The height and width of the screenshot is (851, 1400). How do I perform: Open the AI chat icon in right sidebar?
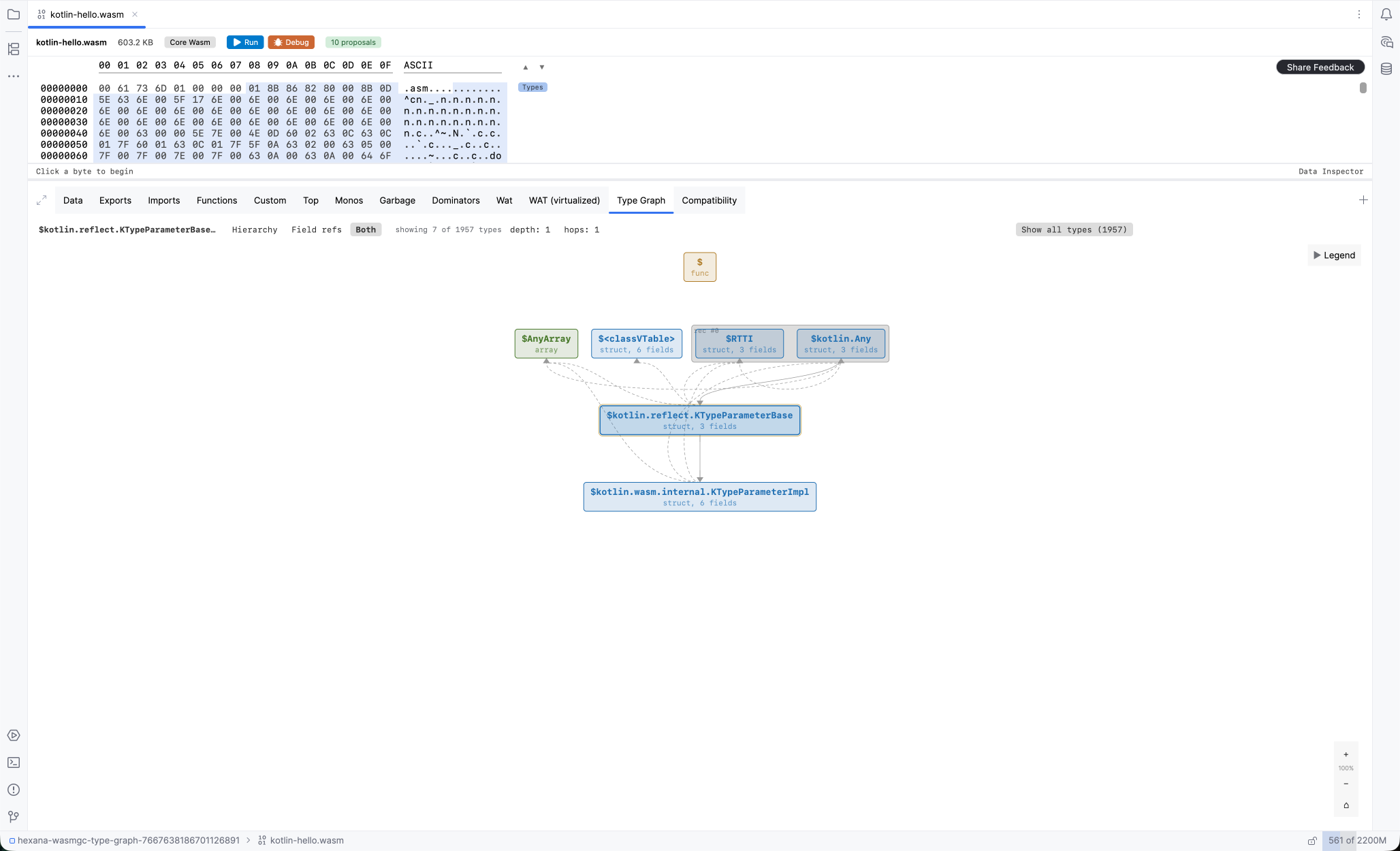1386,42
